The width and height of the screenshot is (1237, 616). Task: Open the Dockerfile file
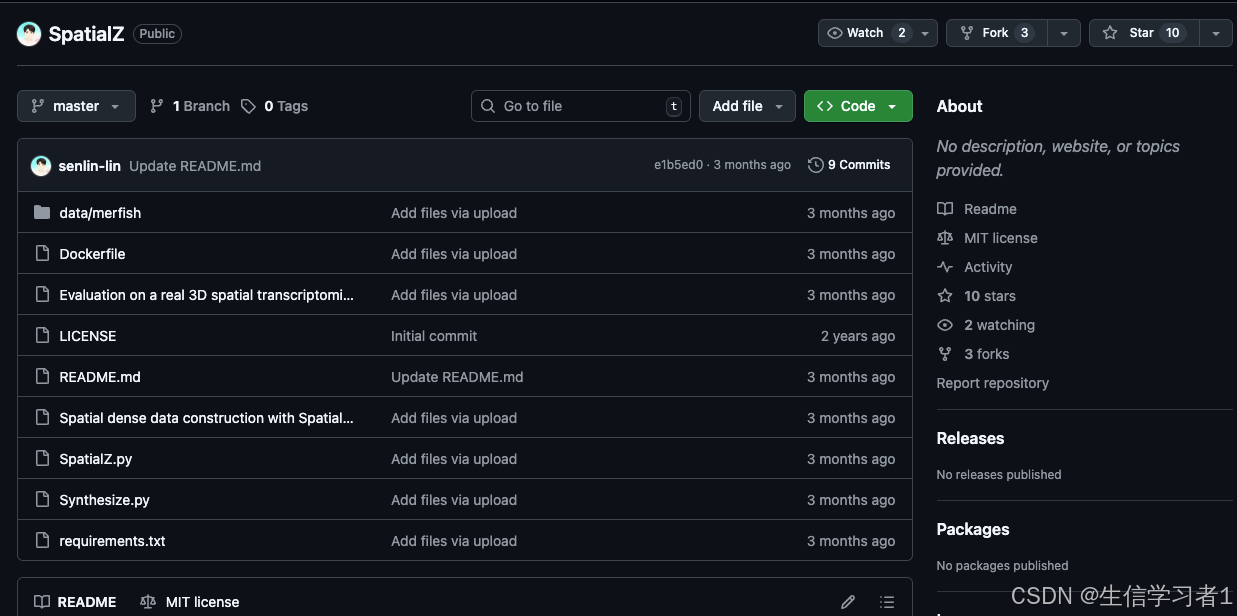(x=92, y=254)
